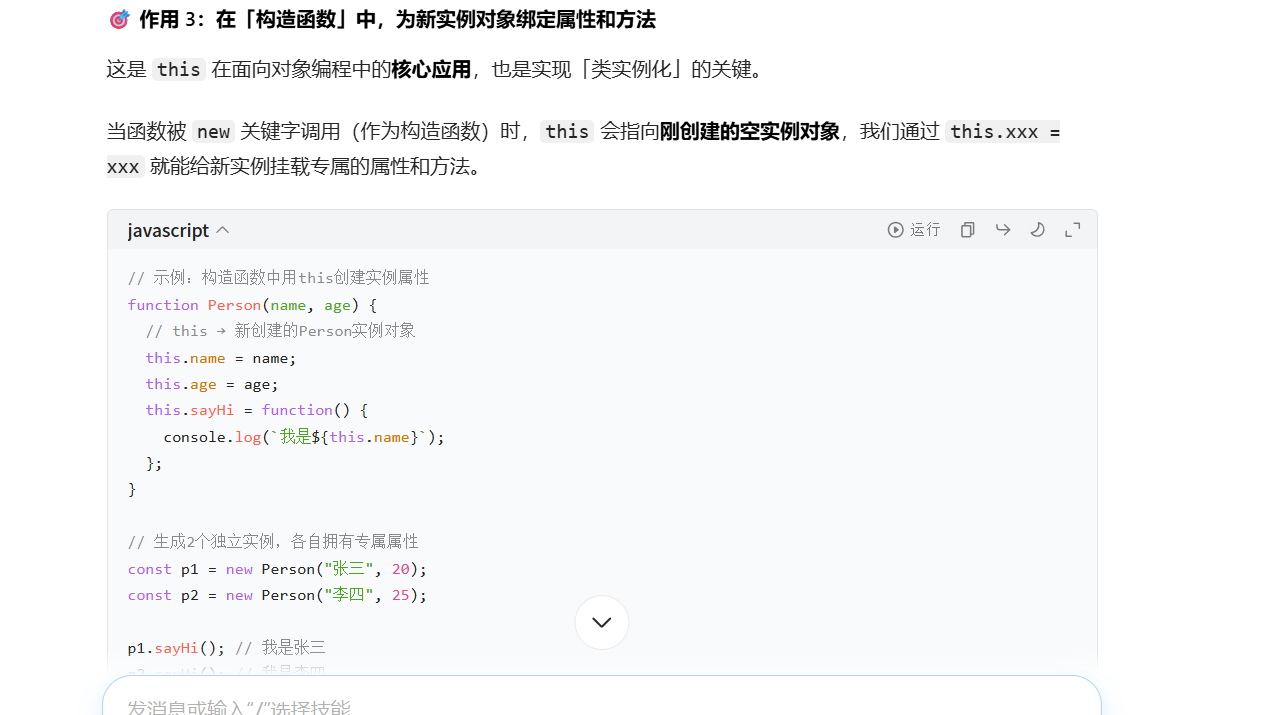Expand the code block to fullscreen

1072,229
